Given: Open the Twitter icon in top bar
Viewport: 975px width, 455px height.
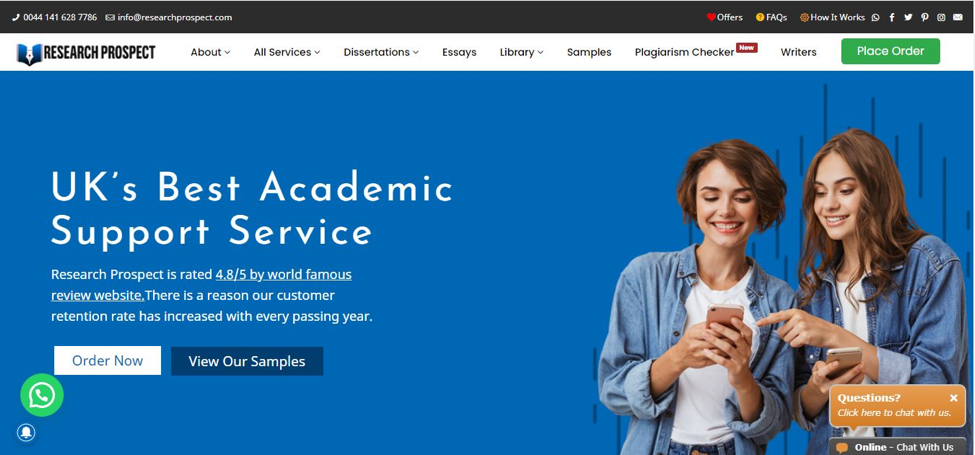Looking at the screenshot, I should (x=908, y=17).
